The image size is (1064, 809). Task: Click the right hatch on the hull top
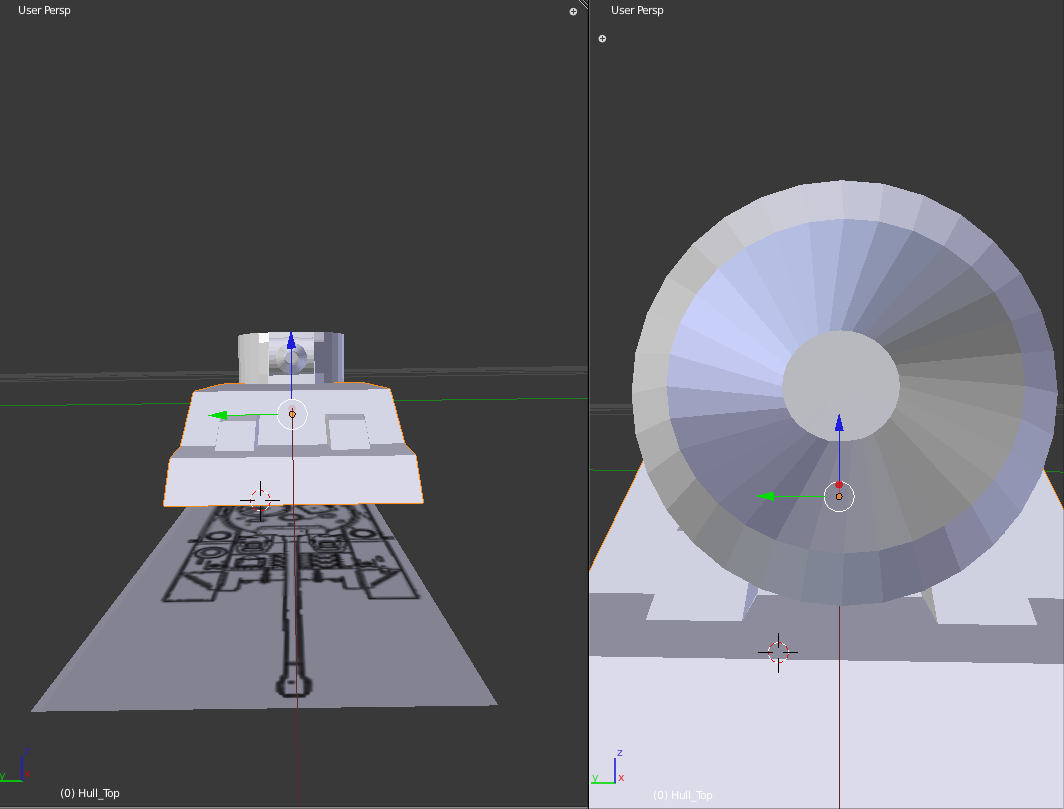coord(349,434)
